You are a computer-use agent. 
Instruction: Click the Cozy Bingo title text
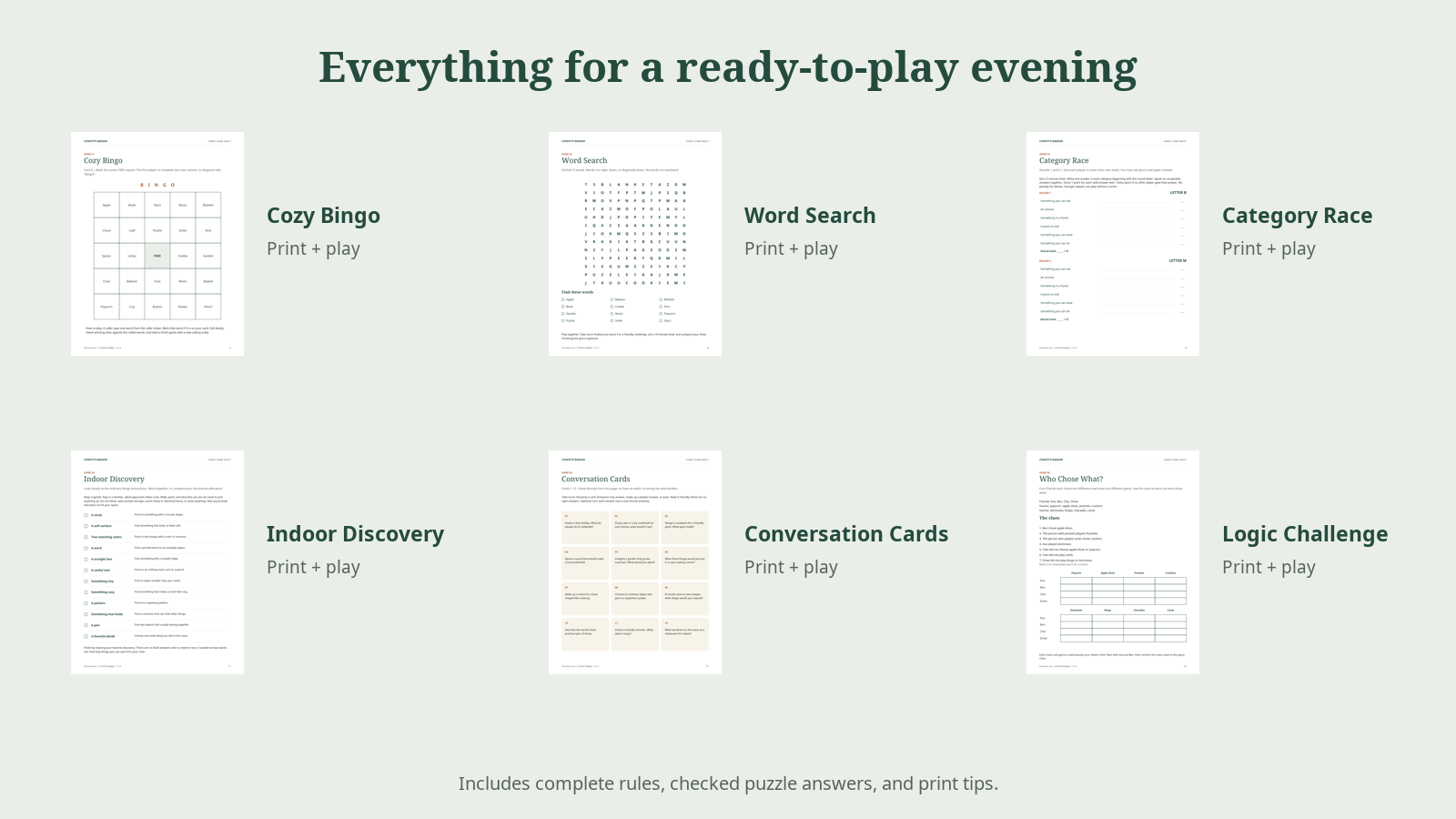tap(323, 217)
